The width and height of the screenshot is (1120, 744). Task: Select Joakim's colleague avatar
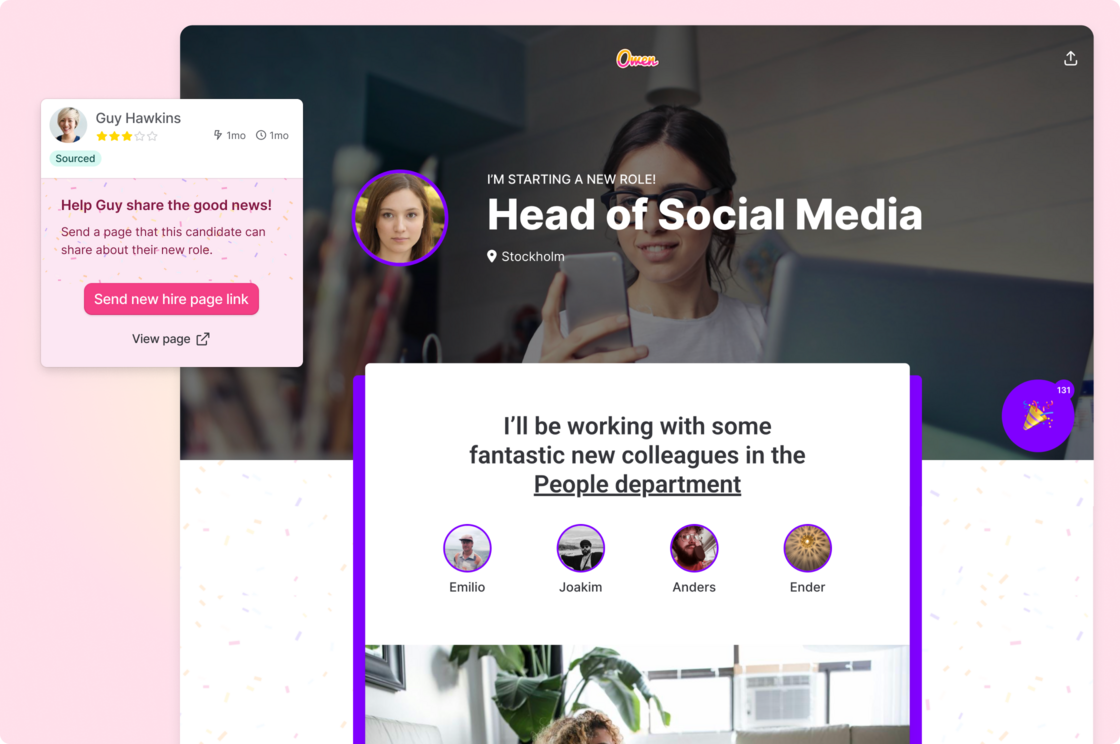(581, 548)
